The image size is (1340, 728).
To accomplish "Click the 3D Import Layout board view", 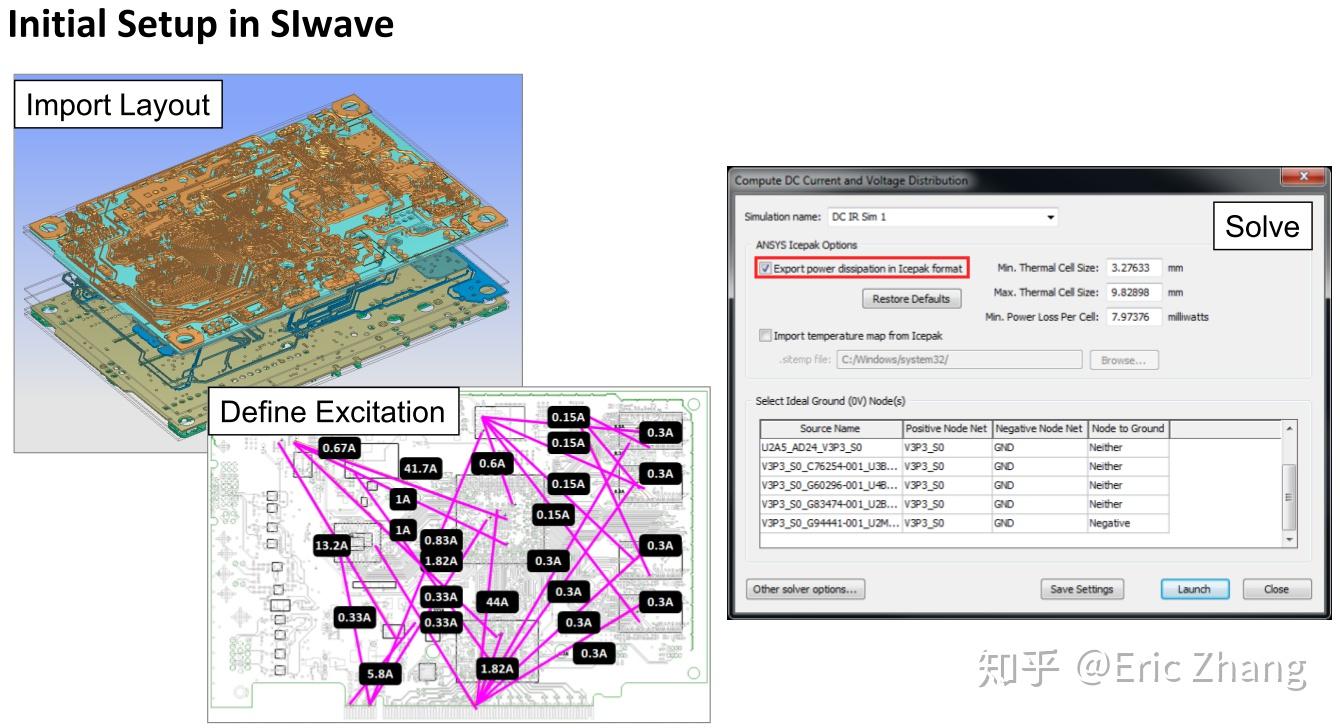I will 268,262.
